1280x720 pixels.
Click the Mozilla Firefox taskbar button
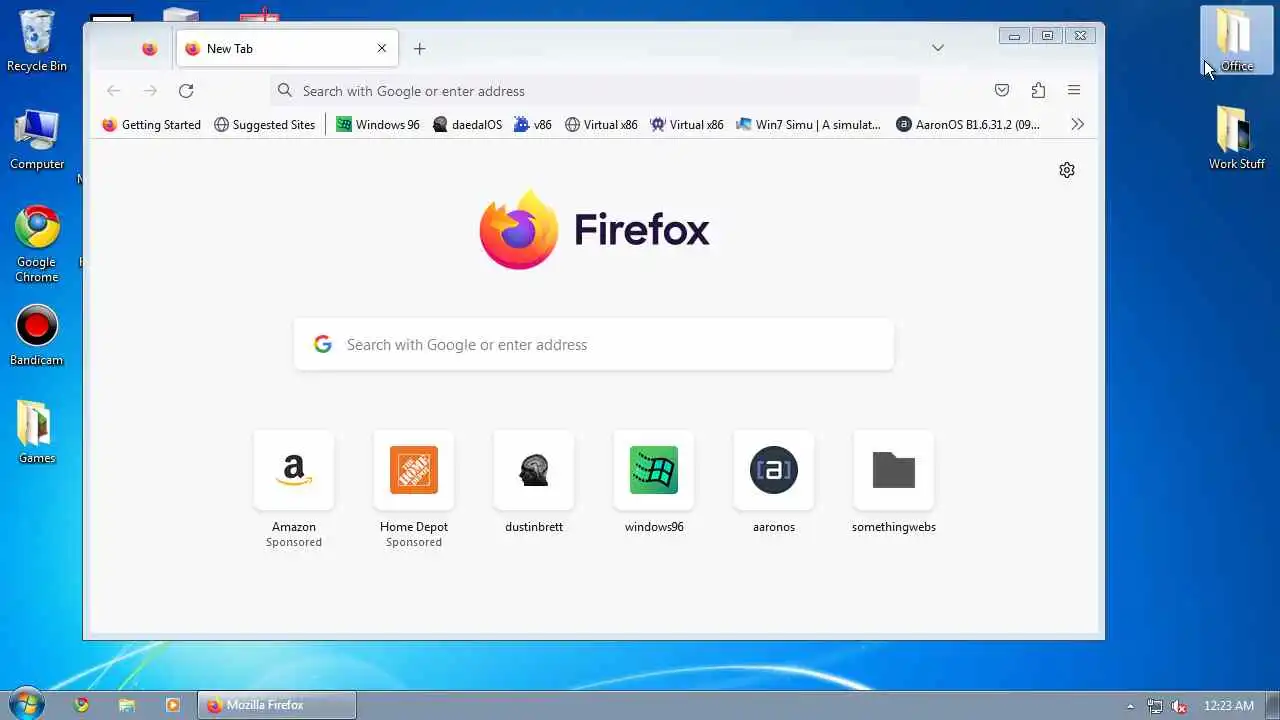pyautogui.click(x=276, y=705)
